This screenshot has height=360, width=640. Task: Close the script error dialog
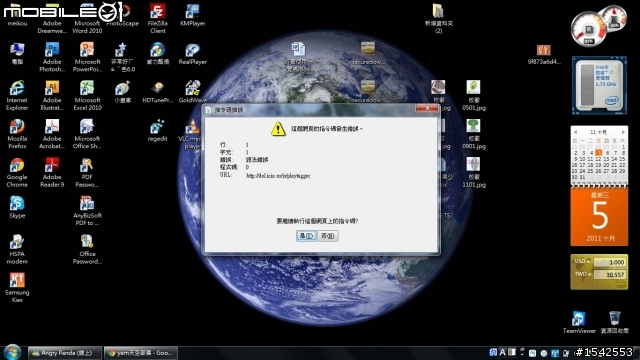click(x=427, y=108)
